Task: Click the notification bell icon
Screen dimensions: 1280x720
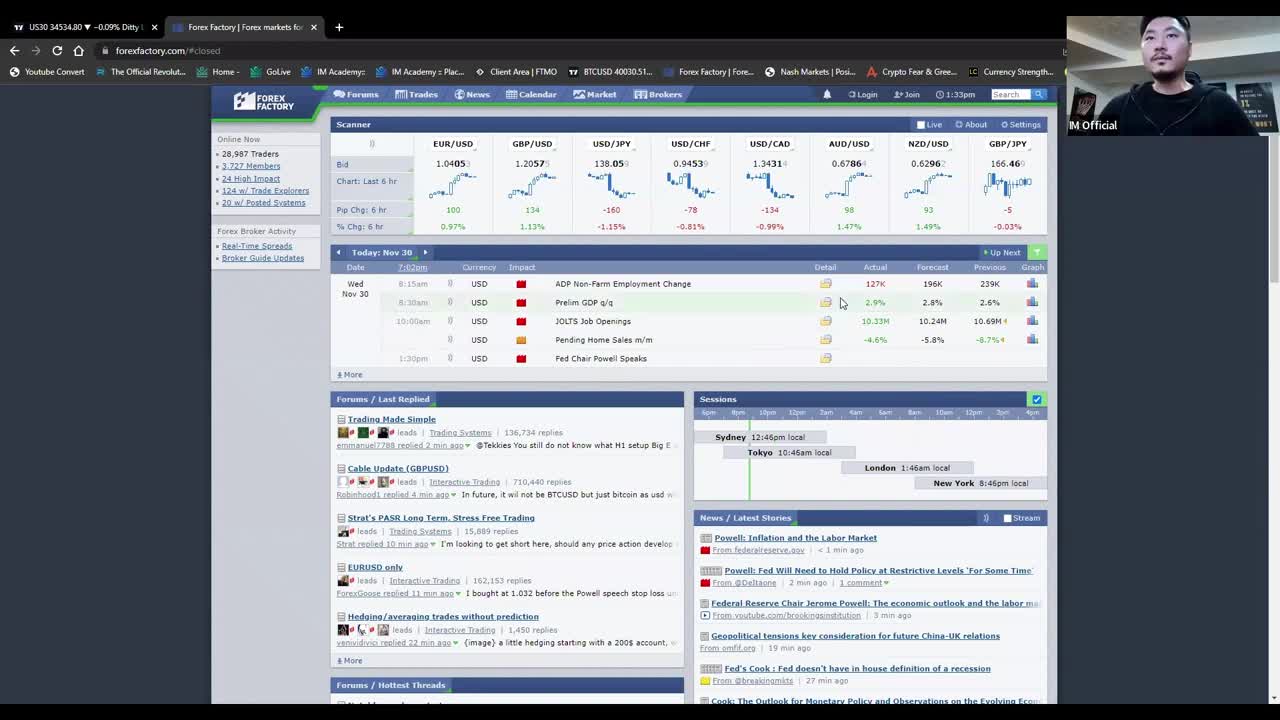Action: point(827,94)
